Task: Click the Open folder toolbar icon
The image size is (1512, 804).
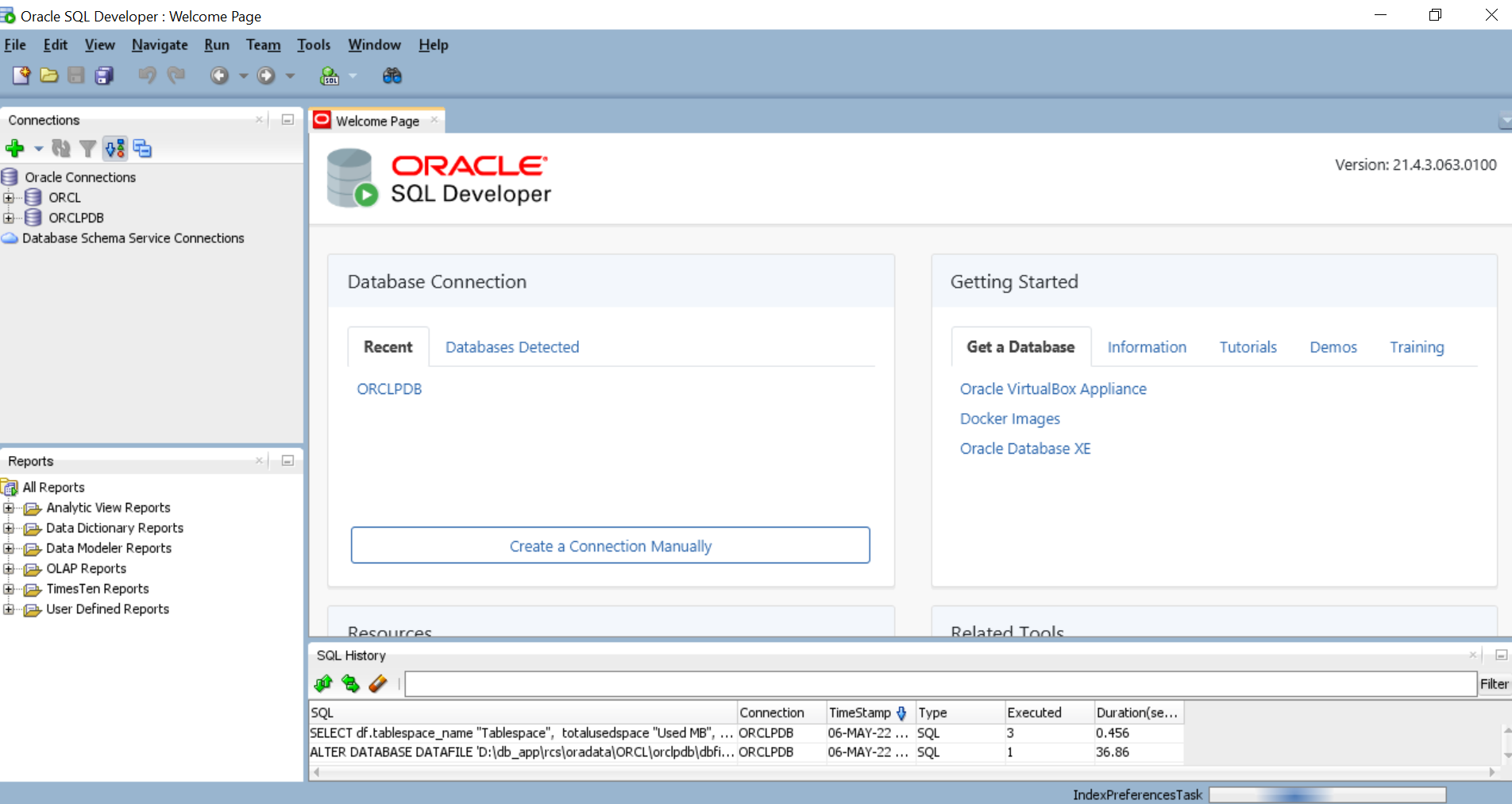Action: tap(49, 75)
